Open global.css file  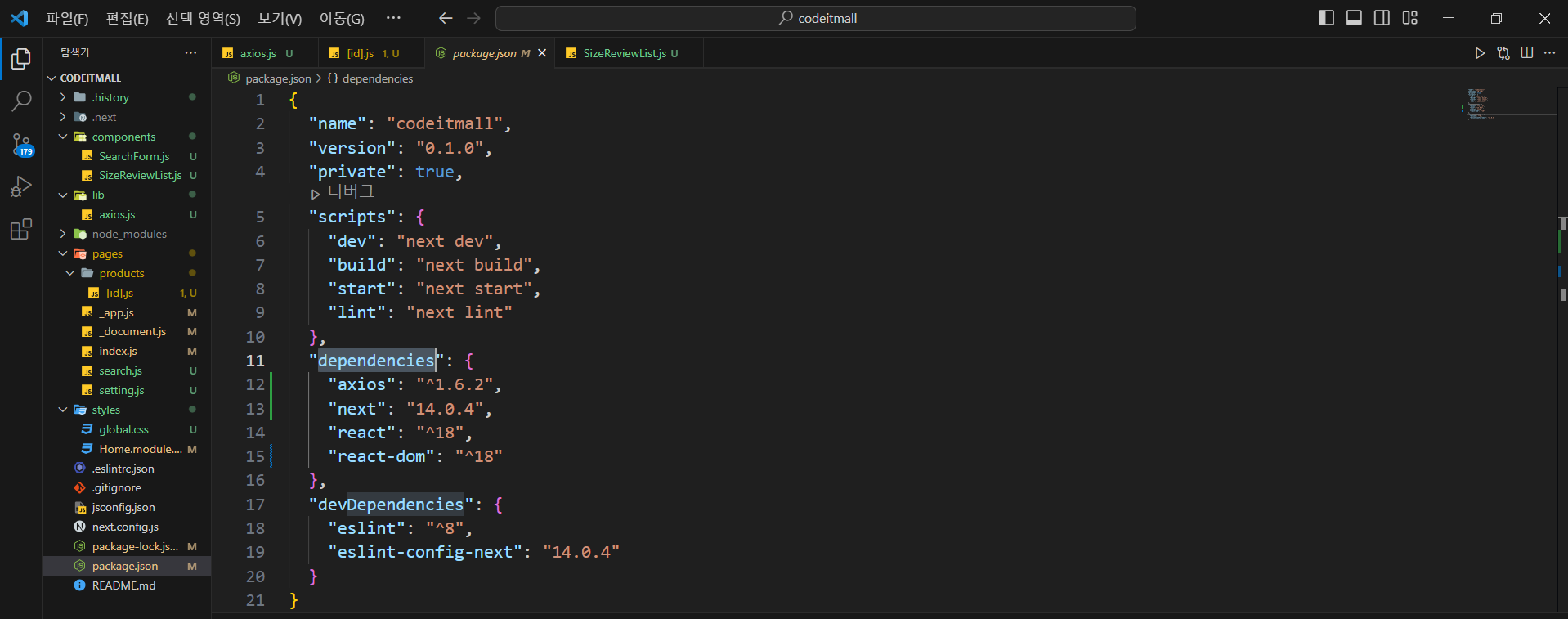tap(127, 429)
